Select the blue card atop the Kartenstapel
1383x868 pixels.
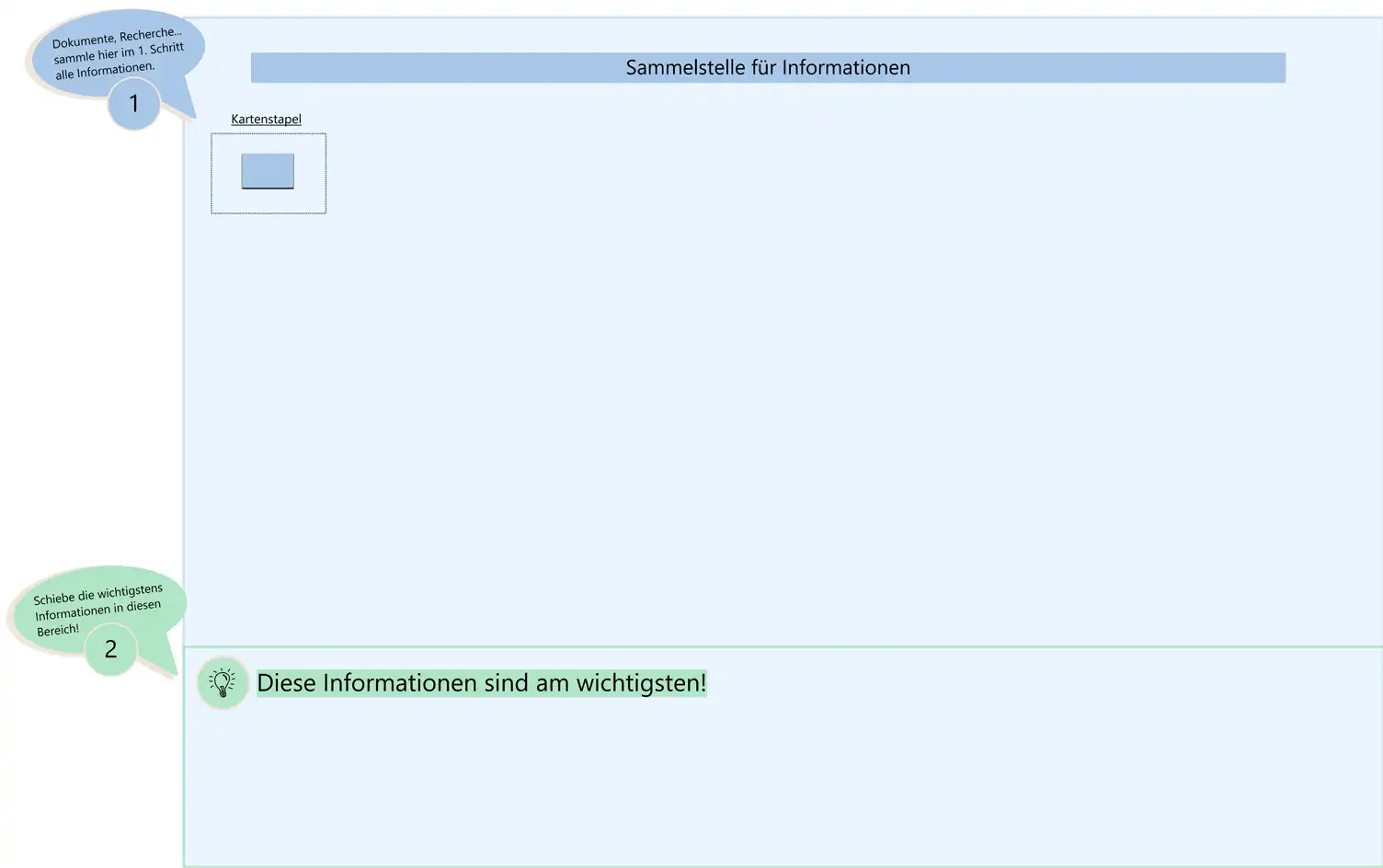pos(267,168)
